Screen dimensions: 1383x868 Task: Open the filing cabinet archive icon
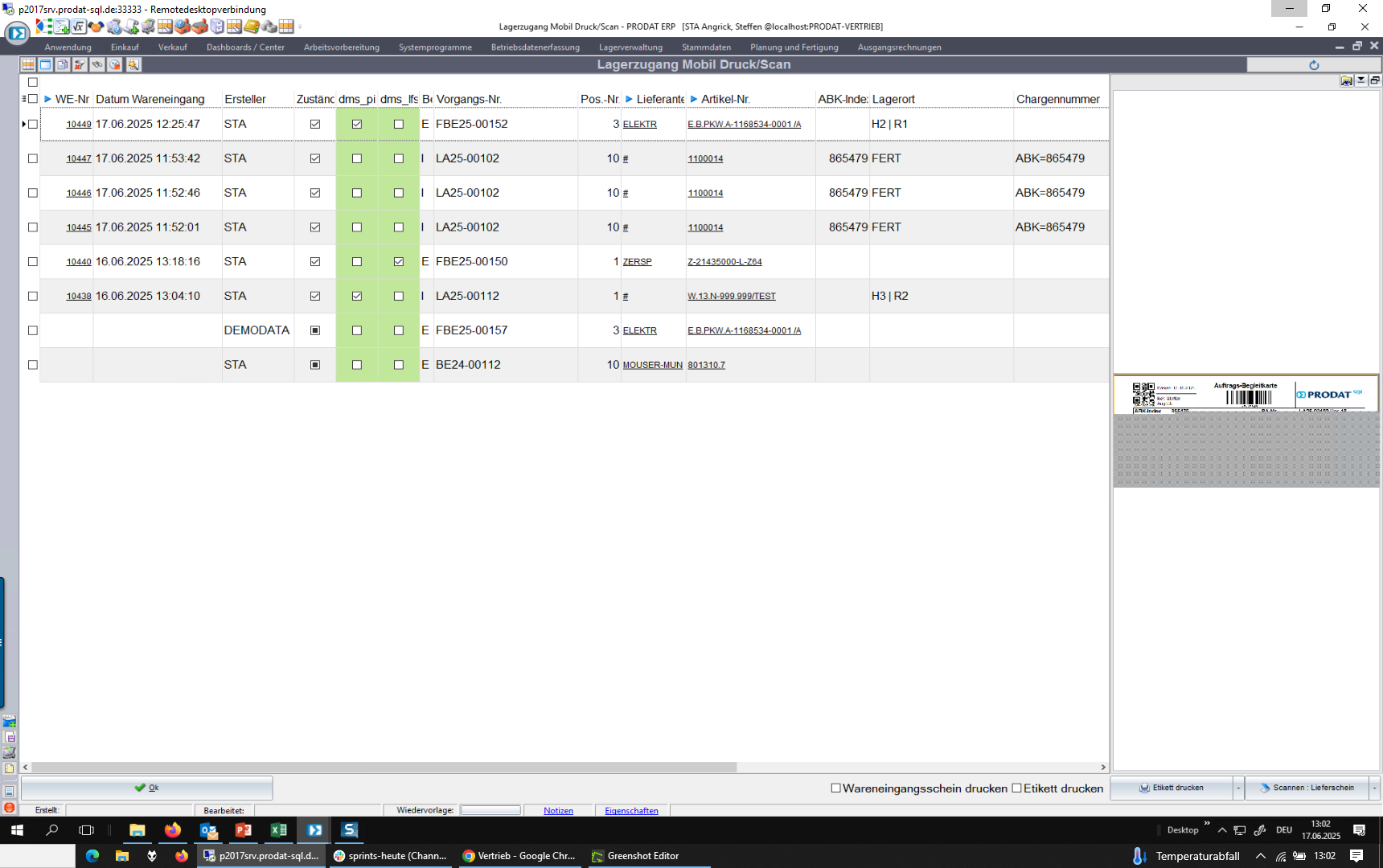click(x=217, y=27)
